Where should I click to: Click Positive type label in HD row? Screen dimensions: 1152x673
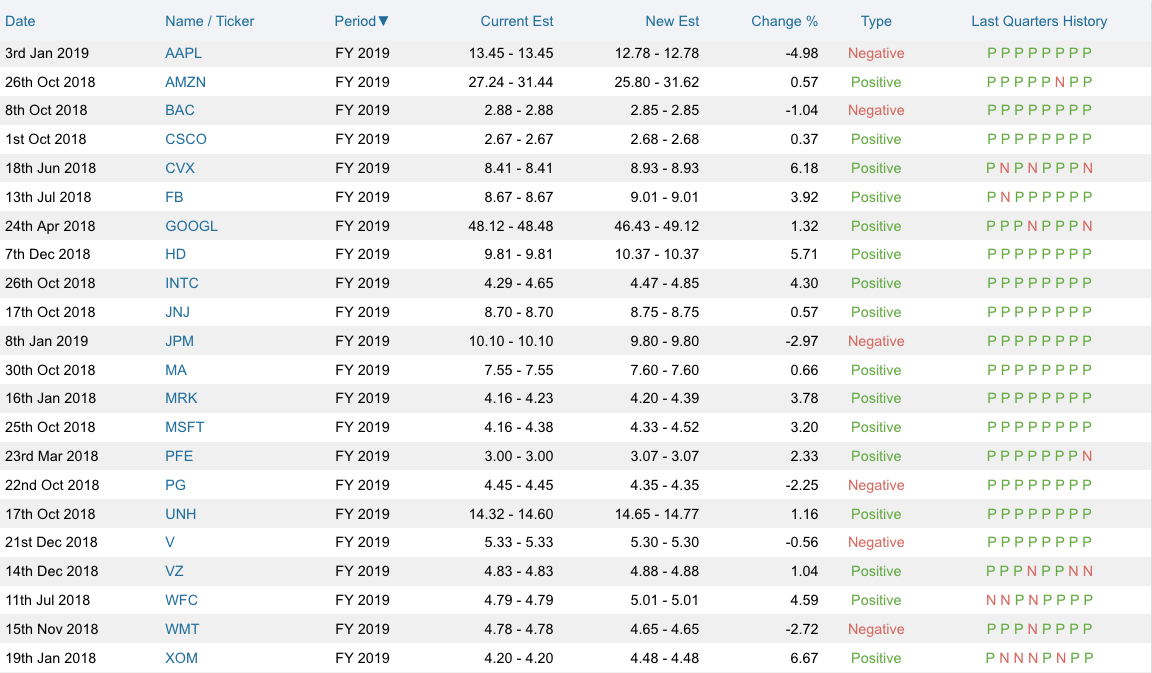[x=875, y=254]
